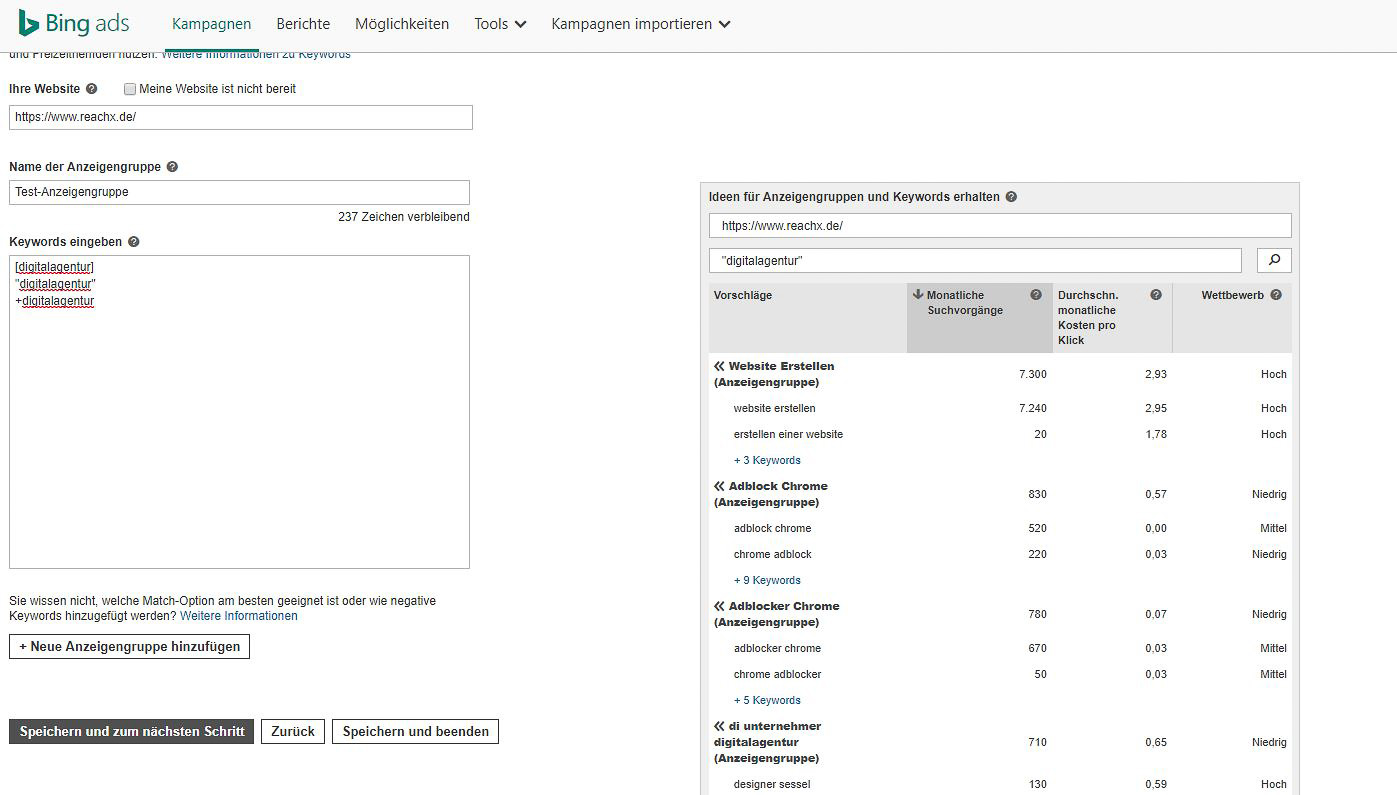Click the Zurück button
The height and width of the screenshot is (795, 1397).
[x=293, y=731]
